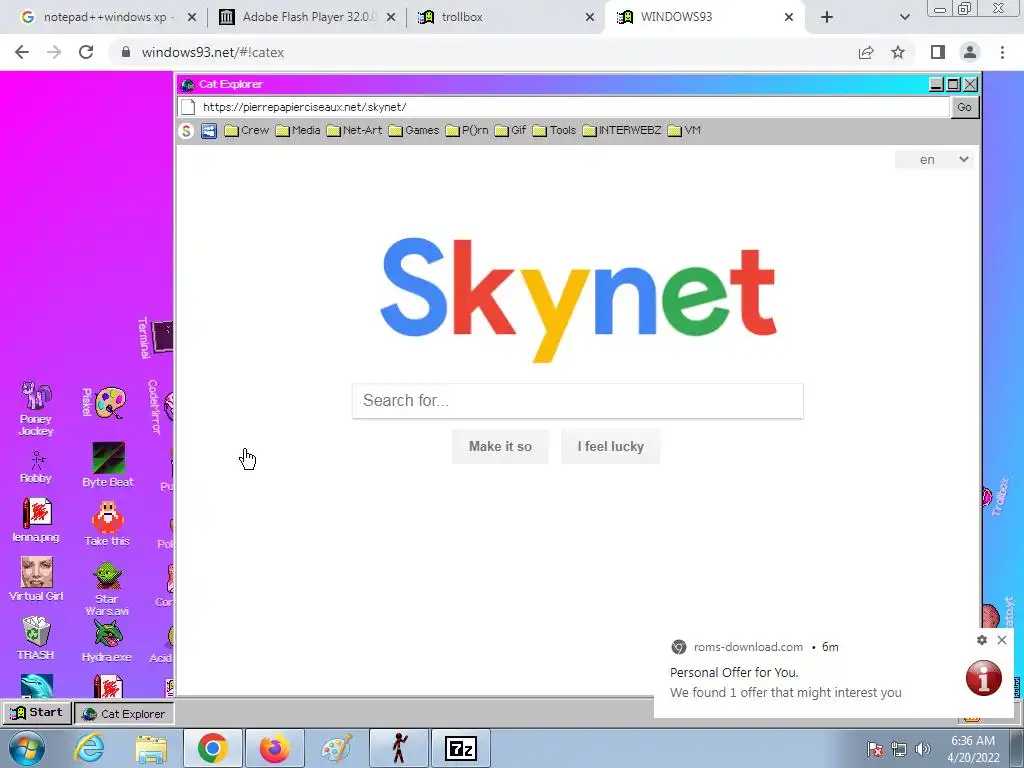Open the Chrome profile avatar
The height and width of the screenshot is (768, 1024).
pyautogui.click(x=970, y=52)
